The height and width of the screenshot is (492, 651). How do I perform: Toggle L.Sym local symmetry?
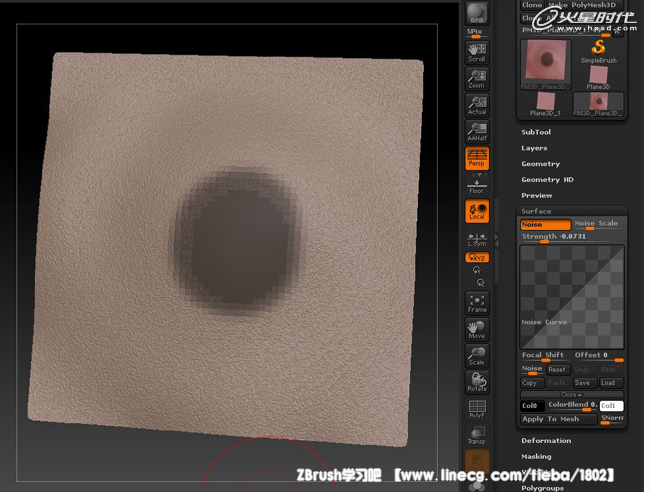tap(477, 240)
